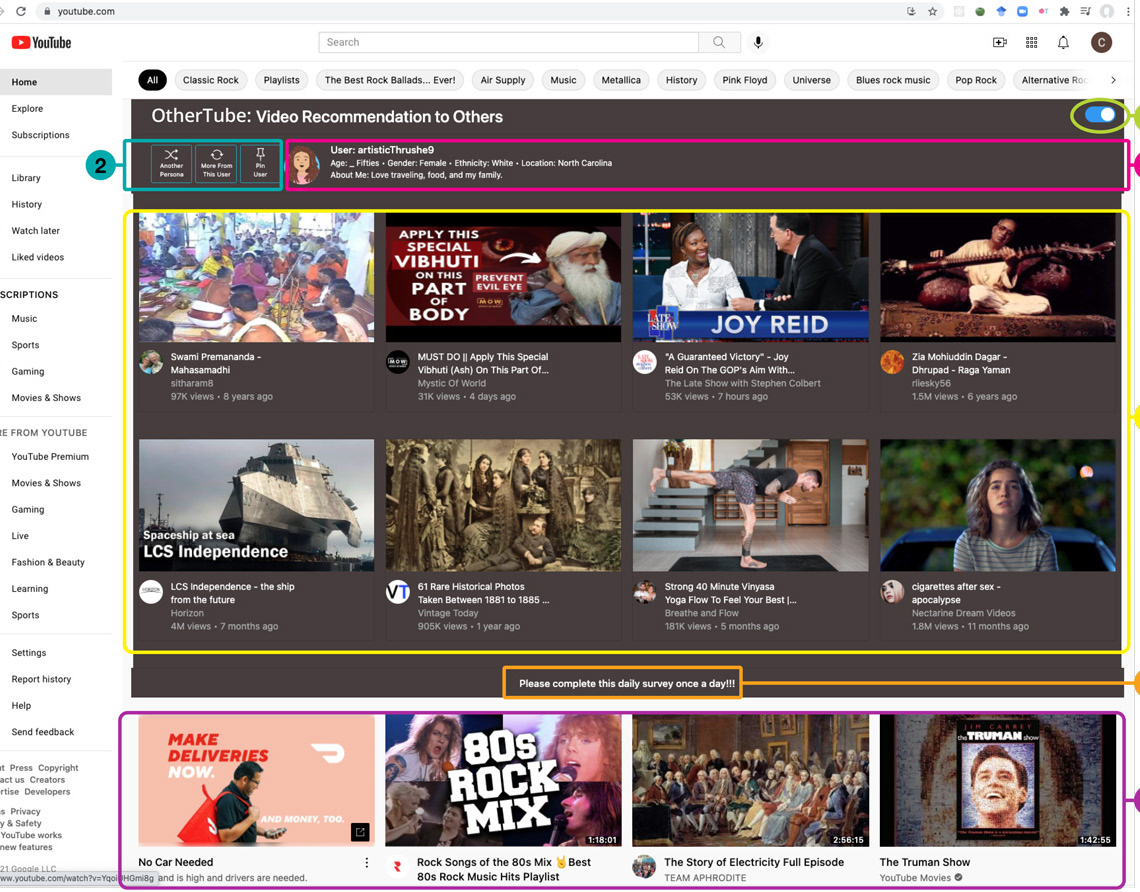Screen dimensions: 1140x892
Task: Open the browser extensions puzzle icon
Action: [1064, 11]
